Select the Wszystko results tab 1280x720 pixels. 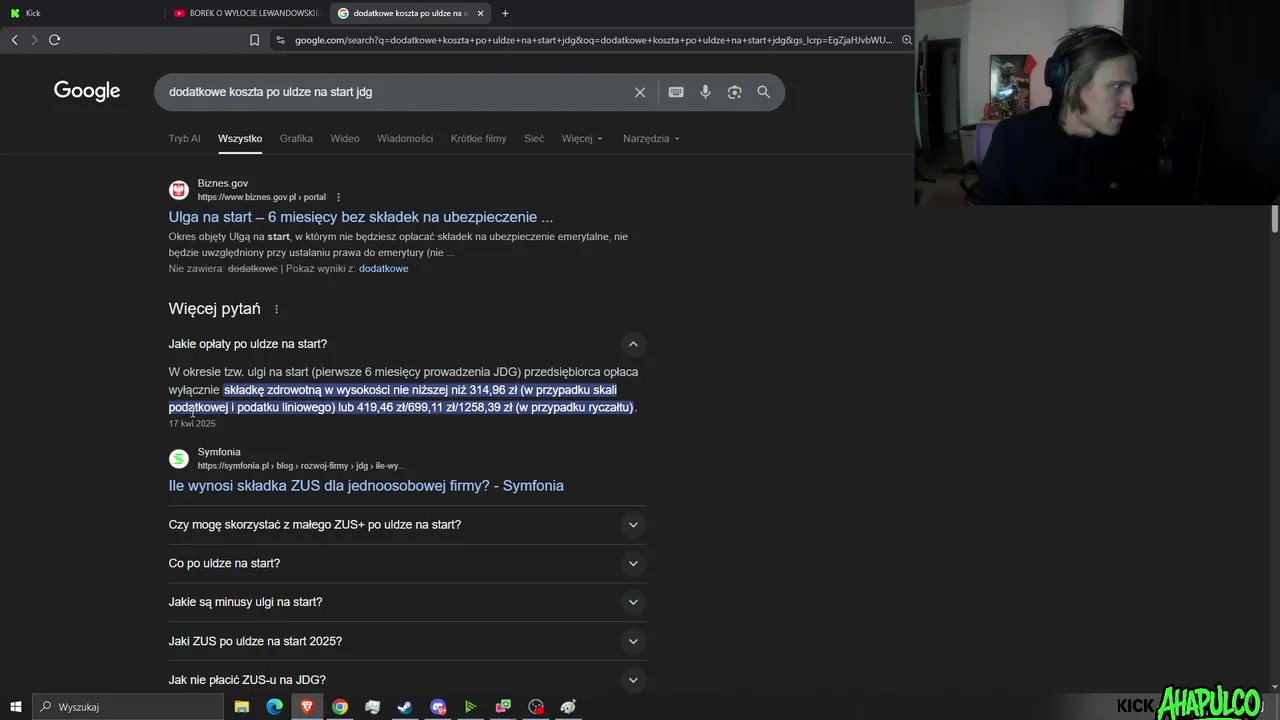[240, 139]
